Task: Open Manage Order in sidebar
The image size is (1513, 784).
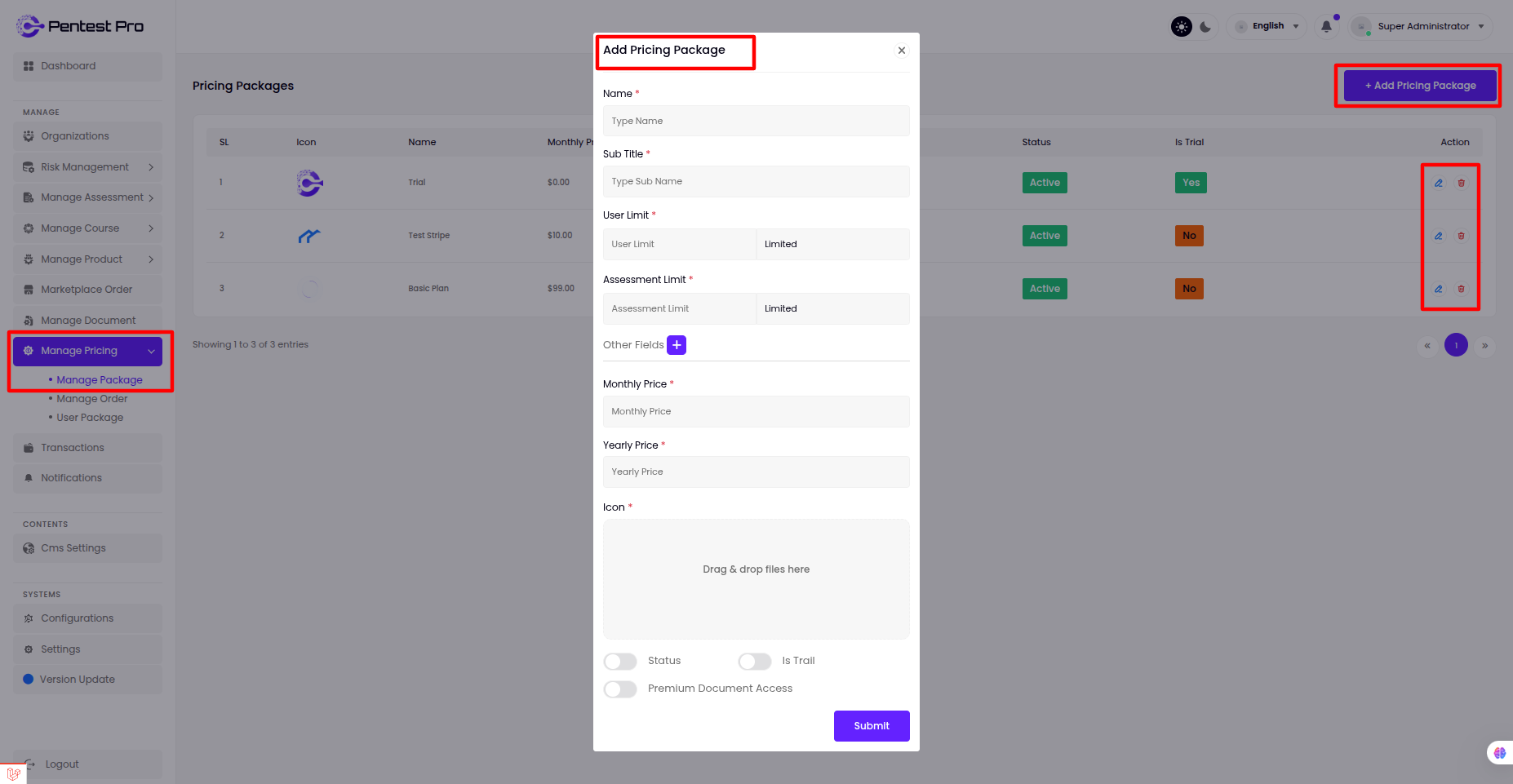Action: point(92,399)
